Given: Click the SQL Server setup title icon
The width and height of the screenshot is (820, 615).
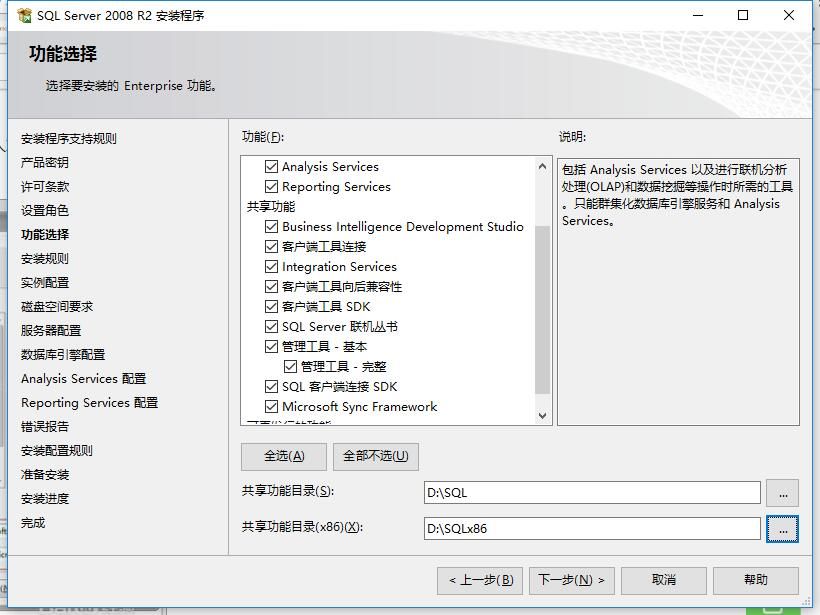Looking at the screenshot, I should 24,16.
